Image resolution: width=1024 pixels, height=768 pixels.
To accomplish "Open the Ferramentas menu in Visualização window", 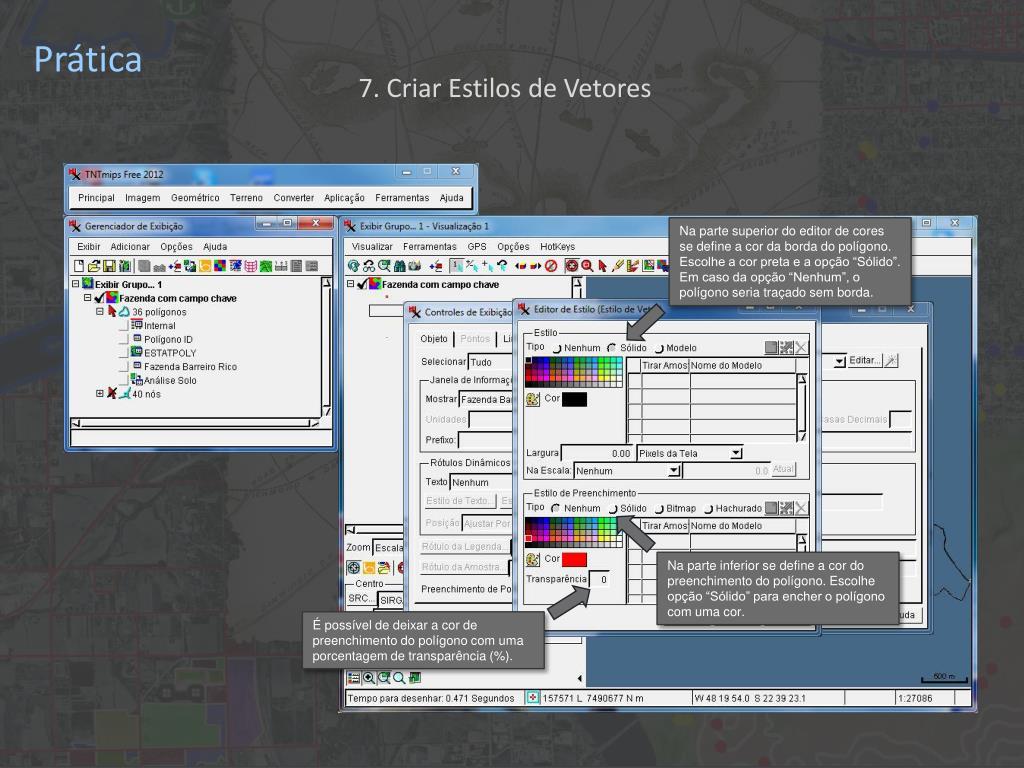I will pyautogui.click(x=430, y=247).
